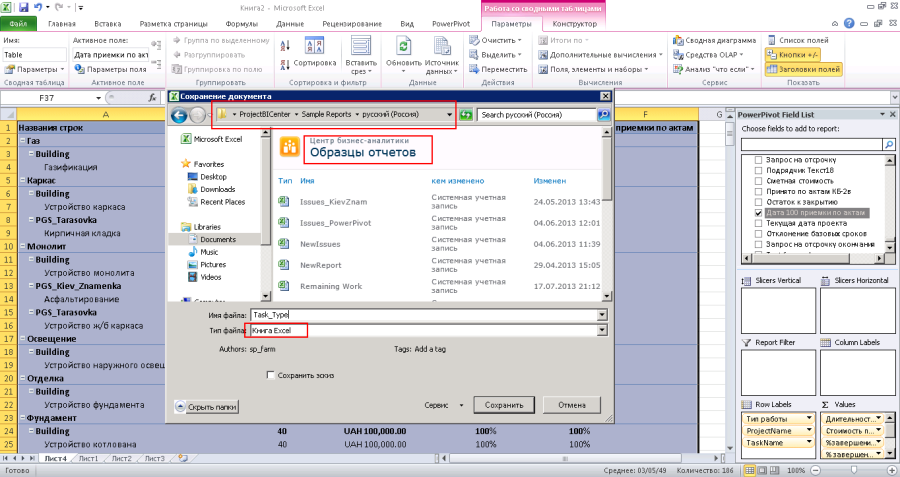Switch to the PowerPivot ribbon tab
The image size is (900, 477).
(451, 24)
